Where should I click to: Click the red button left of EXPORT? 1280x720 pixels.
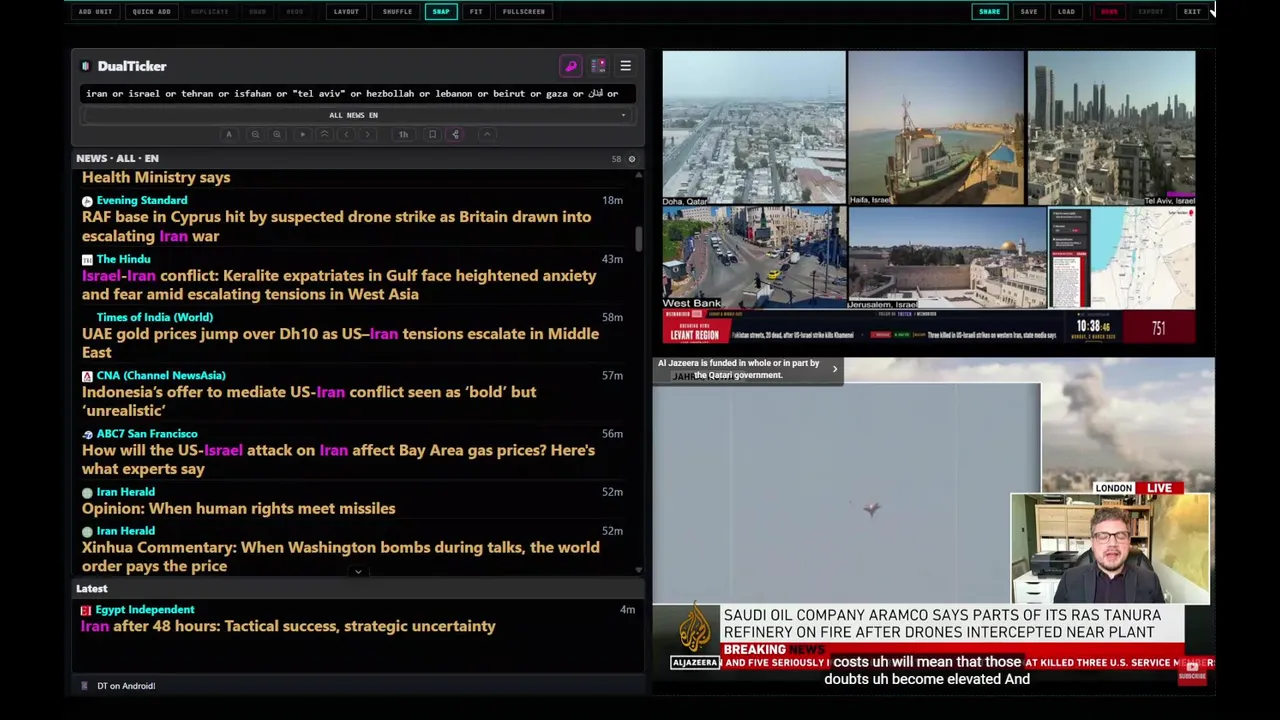[1109, 12]
